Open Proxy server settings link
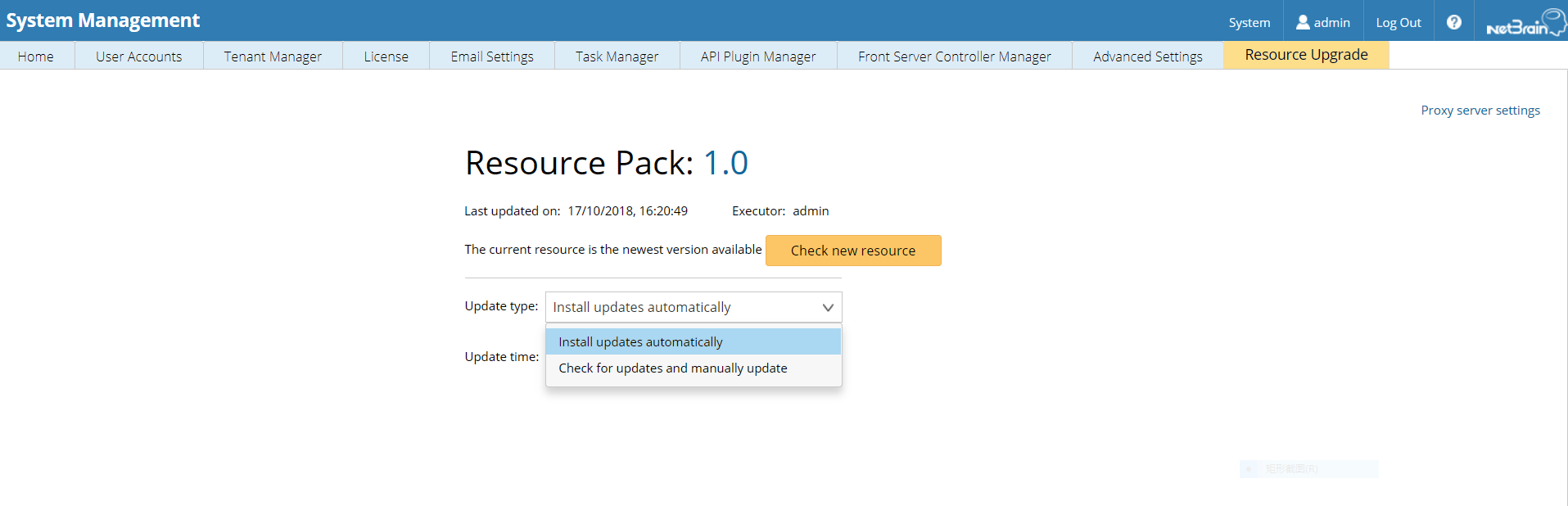 (1480, 111)
